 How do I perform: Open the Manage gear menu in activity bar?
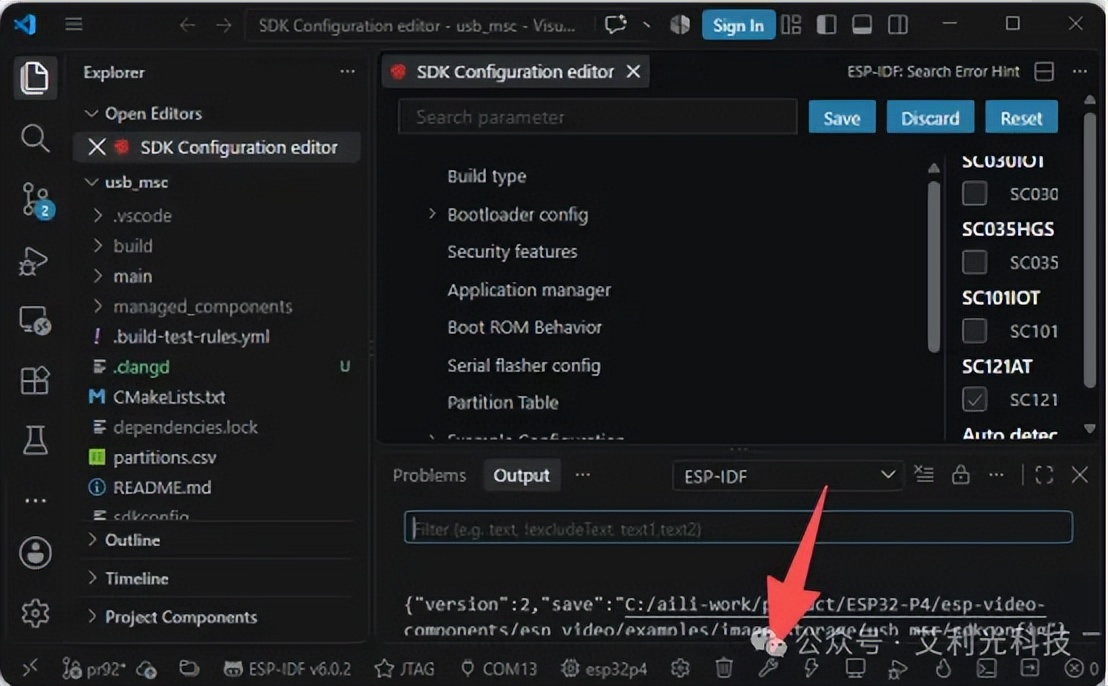(x=35, y=613)
